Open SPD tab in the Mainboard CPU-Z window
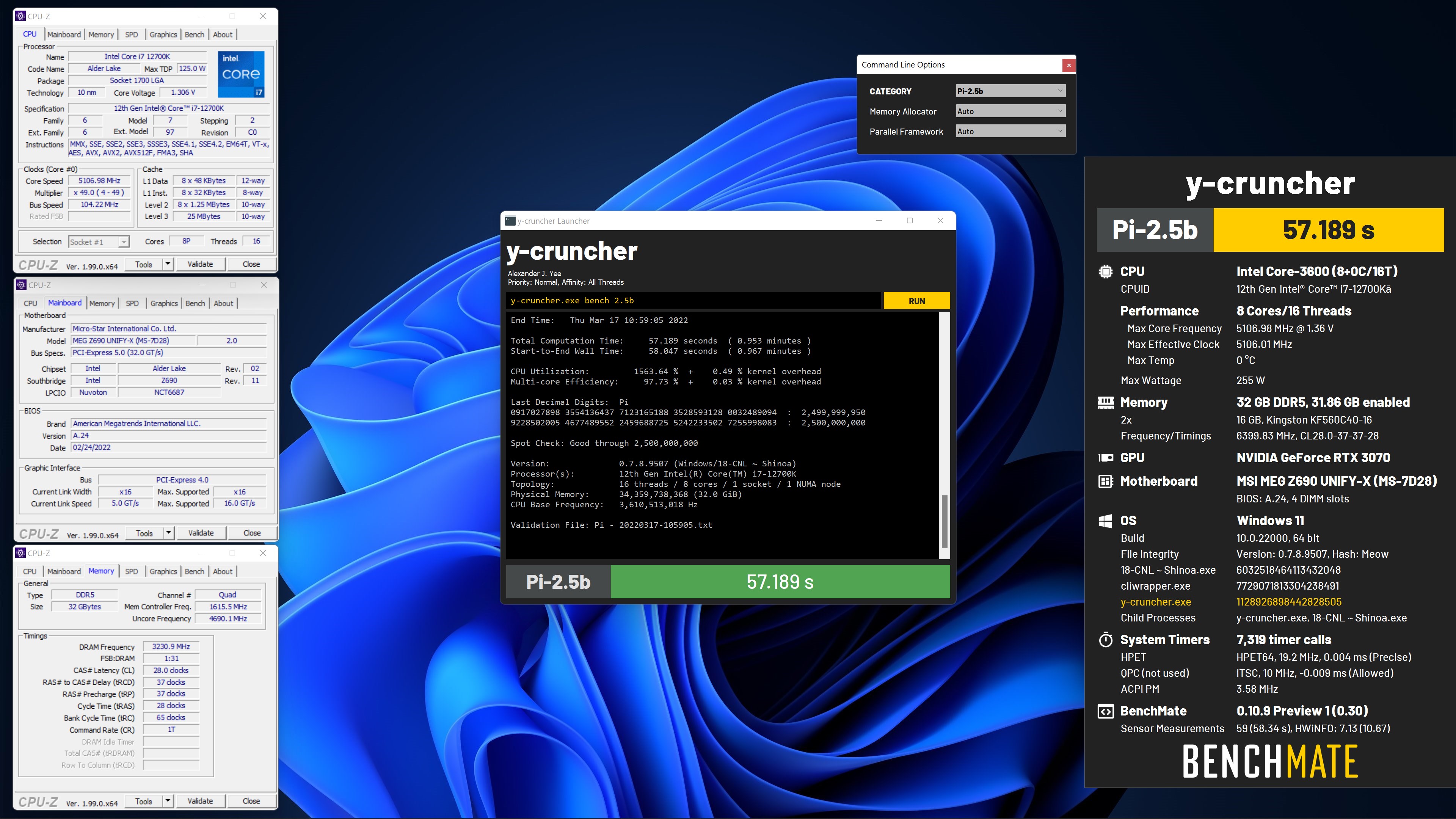 click(x=132, y=303)
